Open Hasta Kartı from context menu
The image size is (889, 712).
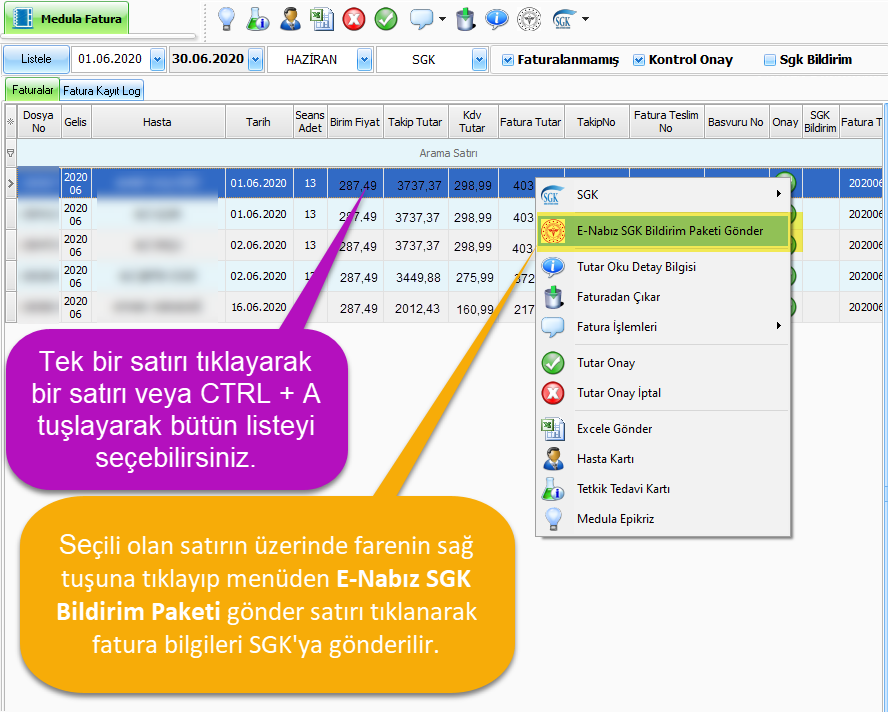(662, 459)
